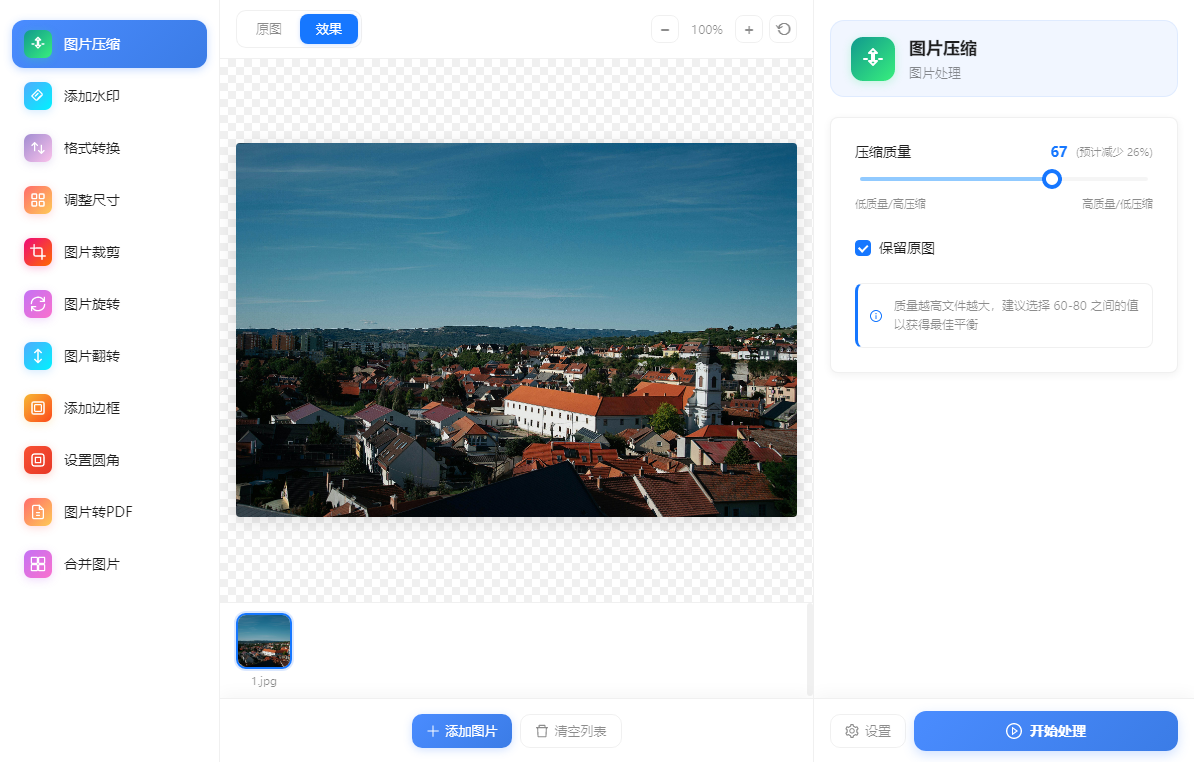1194x762 pixels.
Task: Select the 格式转换 menu label
Action: coord(92,148)
